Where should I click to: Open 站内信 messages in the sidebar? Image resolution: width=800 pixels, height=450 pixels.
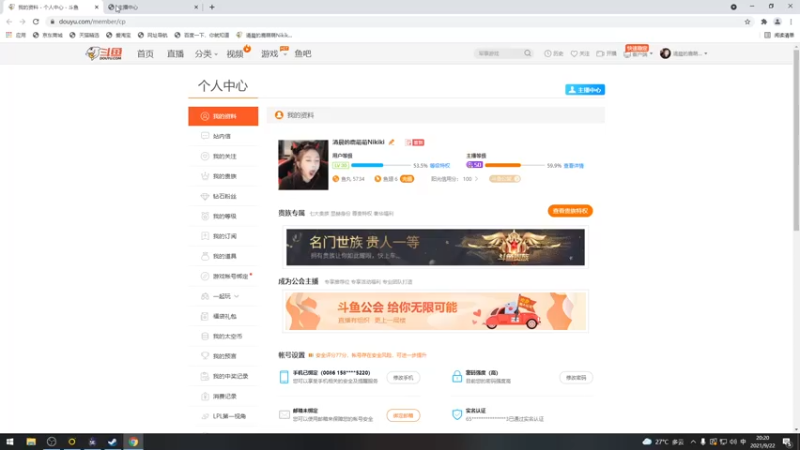(x=223, y=136)
